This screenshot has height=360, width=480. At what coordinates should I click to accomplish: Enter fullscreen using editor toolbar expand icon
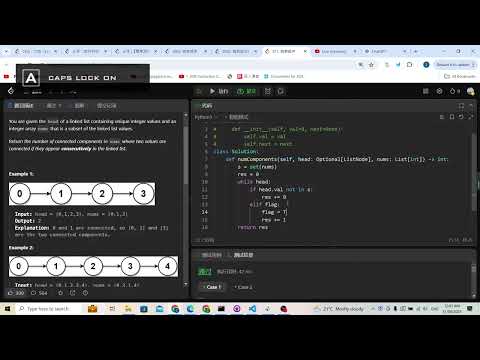pyautogui.click(x=470, y=117)
